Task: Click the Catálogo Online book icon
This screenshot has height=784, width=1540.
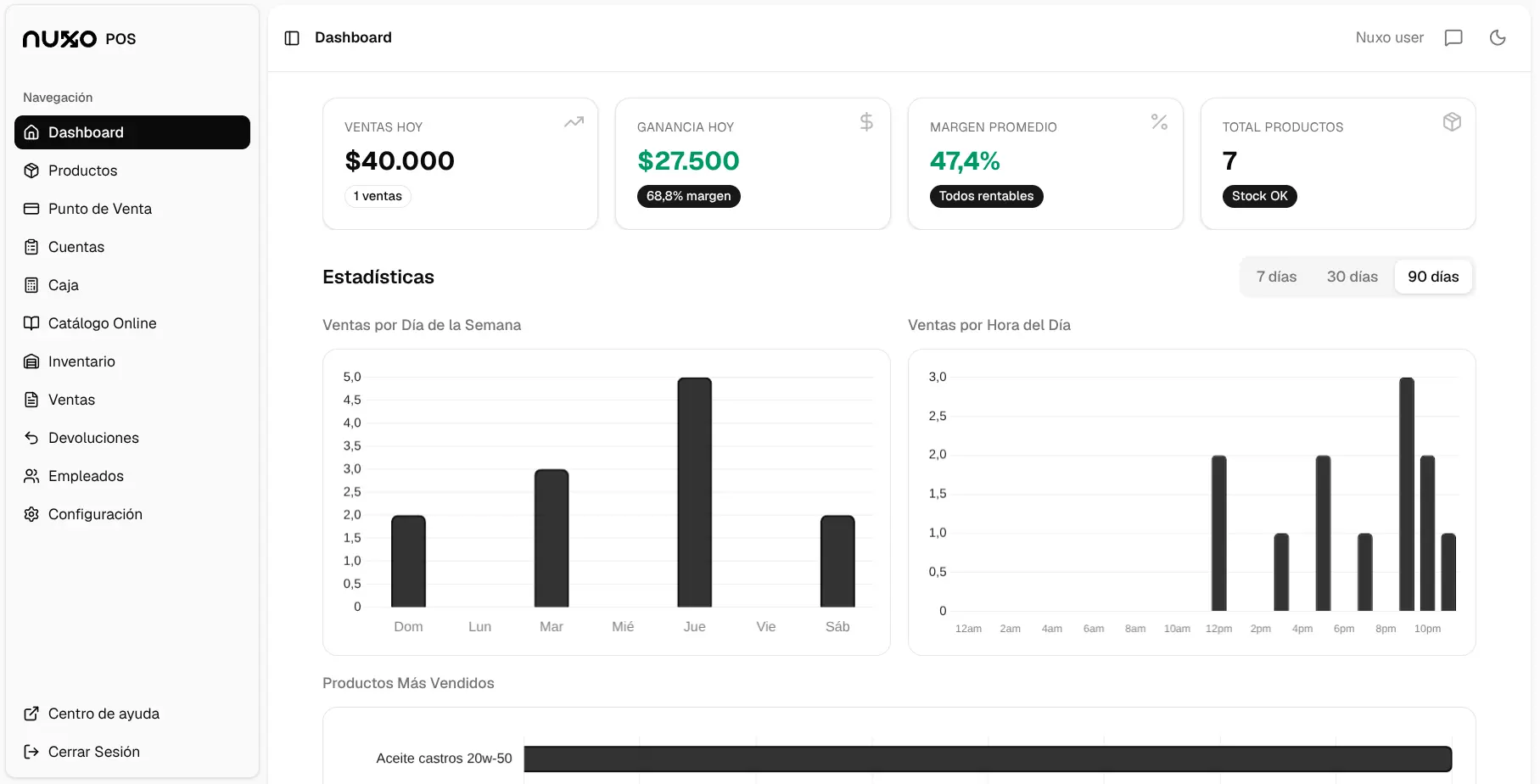Action: click(x=31, y=323)
